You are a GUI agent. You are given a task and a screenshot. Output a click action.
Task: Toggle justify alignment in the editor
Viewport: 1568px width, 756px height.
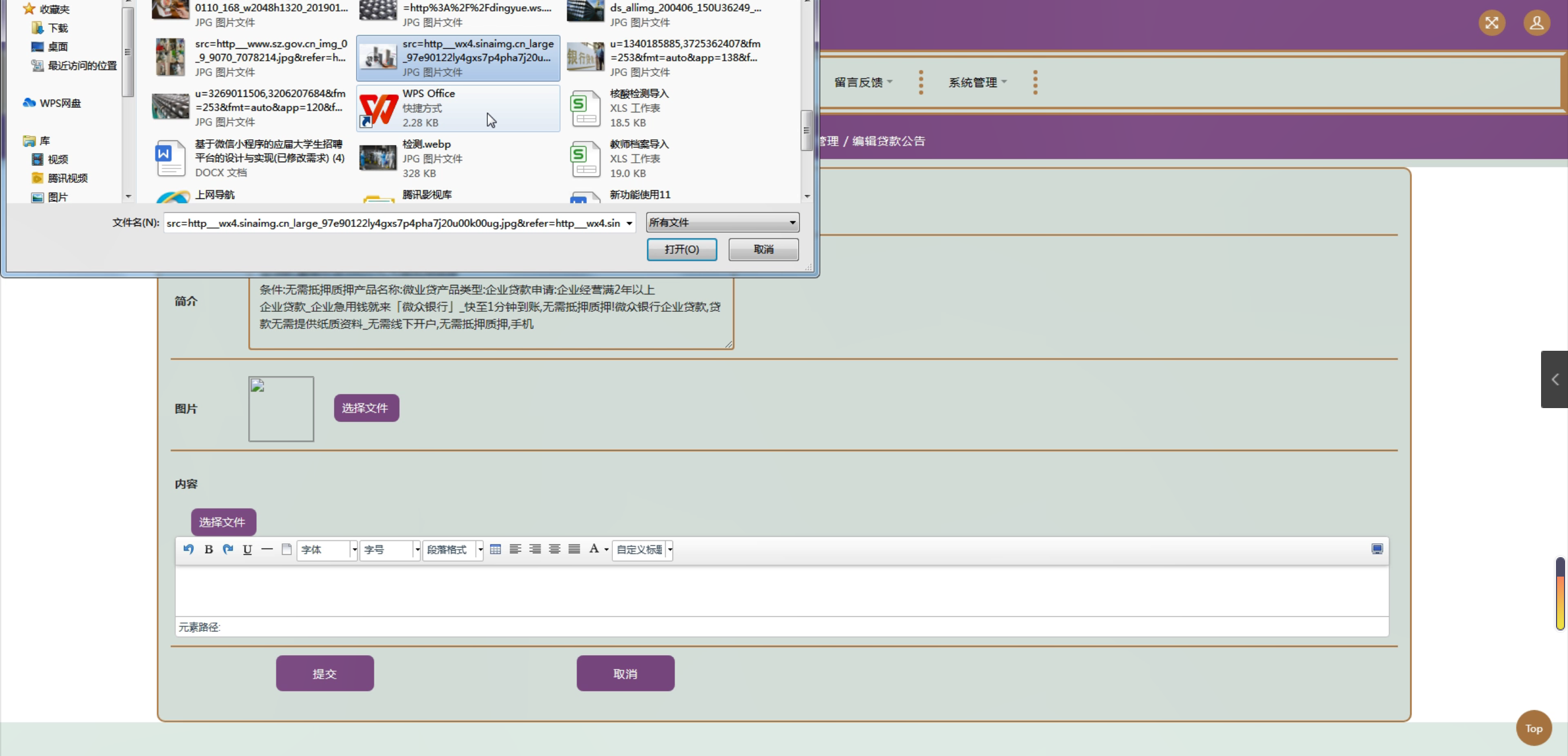(x=574, y=549)
